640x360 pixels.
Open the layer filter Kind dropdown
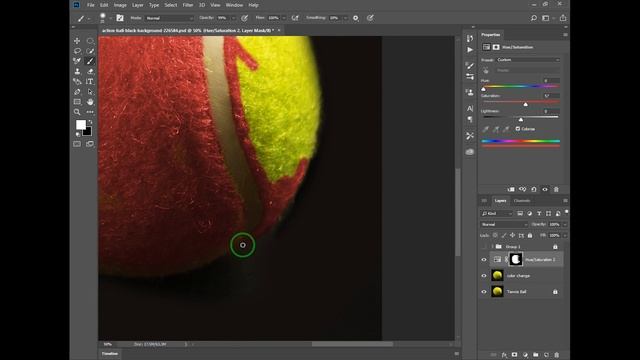click(x=496, y=213)
